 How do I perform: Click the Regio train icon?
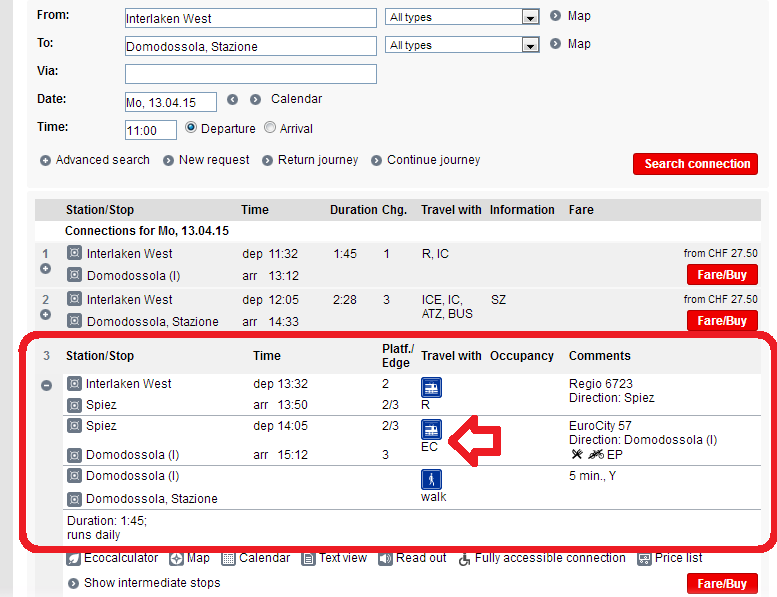click(x=431, y=387)
